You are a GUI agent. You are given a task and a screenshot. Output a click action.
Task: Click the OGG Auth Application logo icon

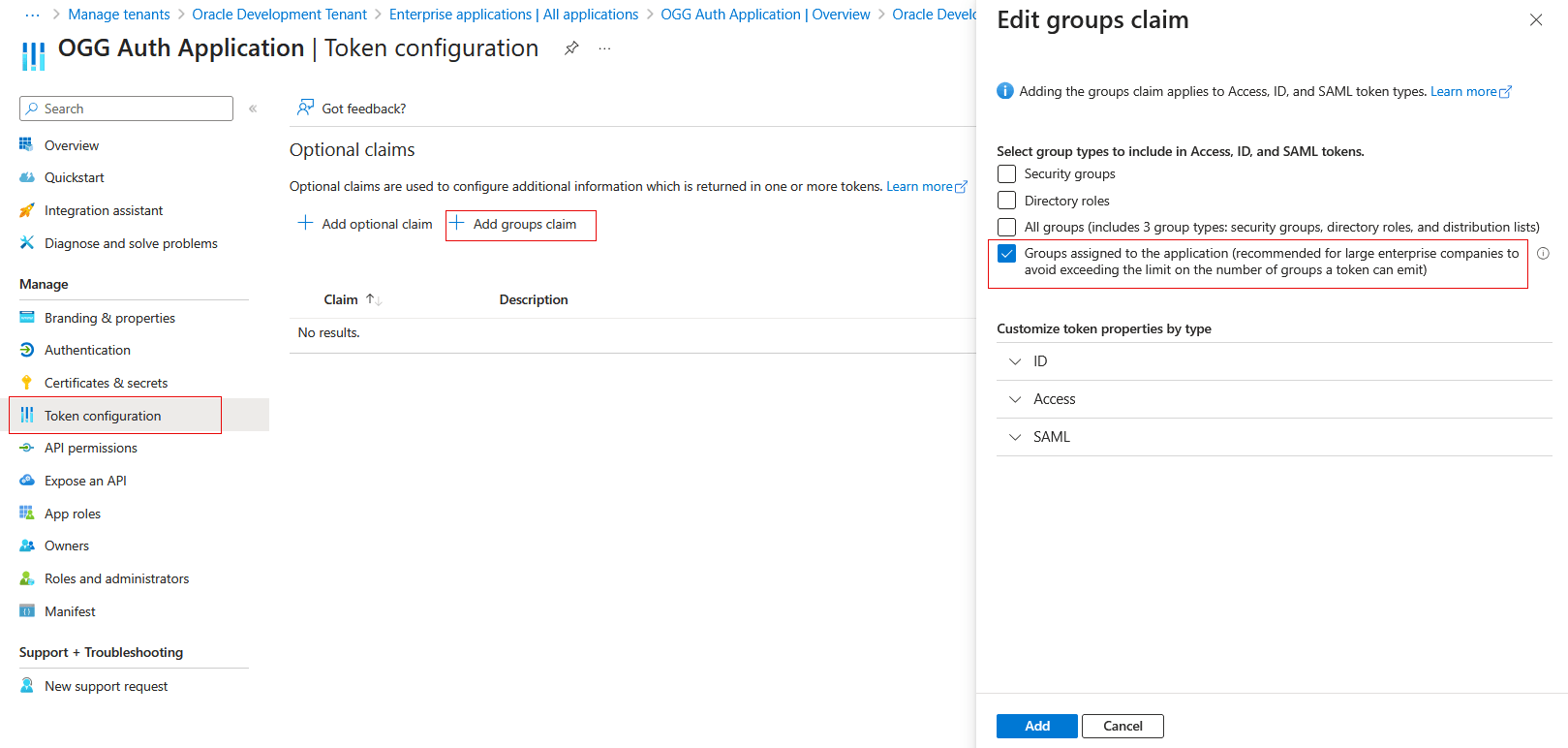coord(33,56)
